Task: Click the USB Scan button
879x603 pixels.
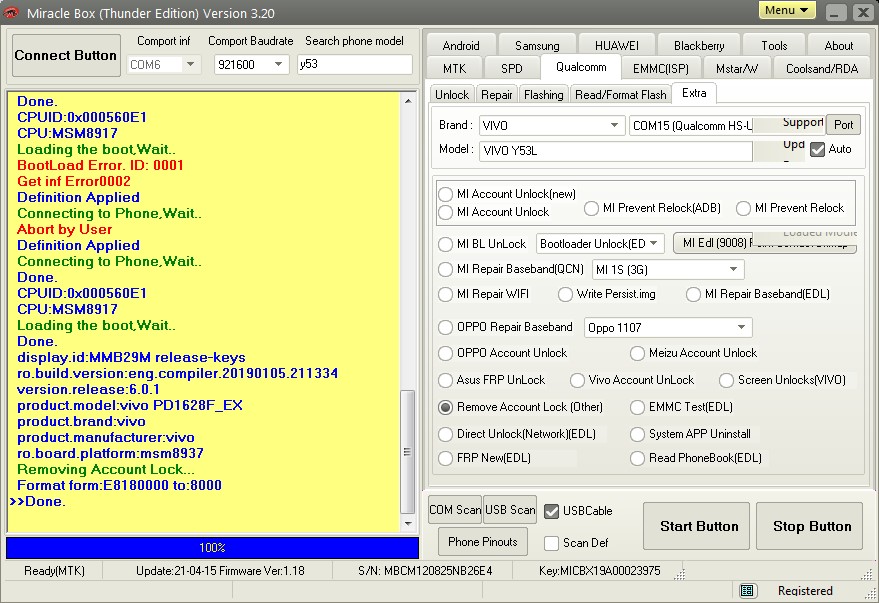Action: pyautogui.click(x=510, y=509)
